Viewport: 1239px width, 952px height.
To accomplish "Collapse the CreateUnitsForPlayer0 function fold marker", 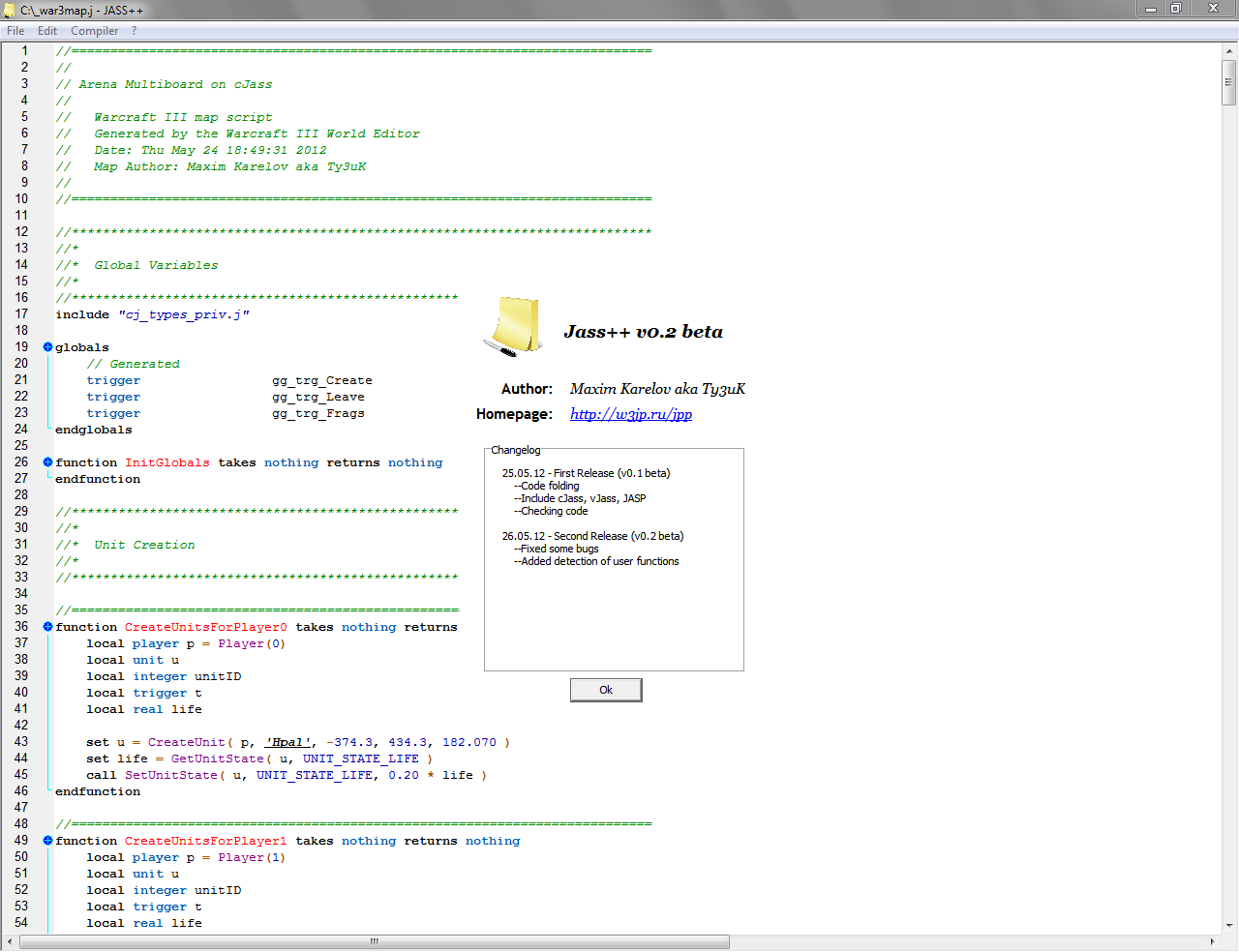I will [47, 627].
